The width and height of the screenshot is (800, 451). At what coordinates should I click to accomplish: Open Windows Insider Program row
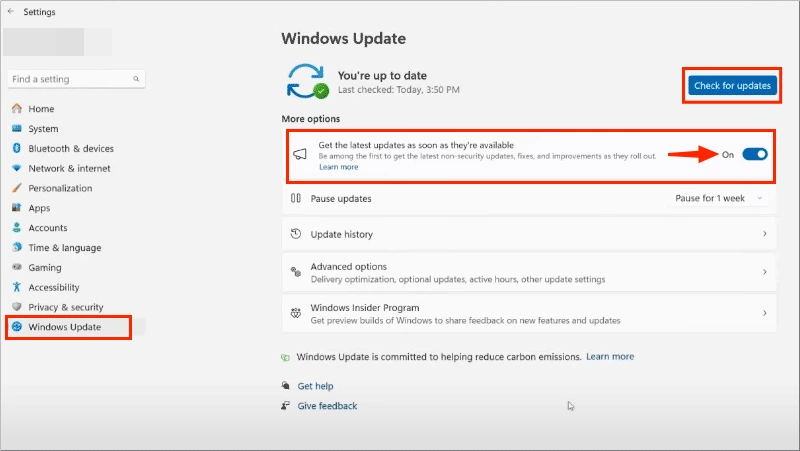point(529,313)
